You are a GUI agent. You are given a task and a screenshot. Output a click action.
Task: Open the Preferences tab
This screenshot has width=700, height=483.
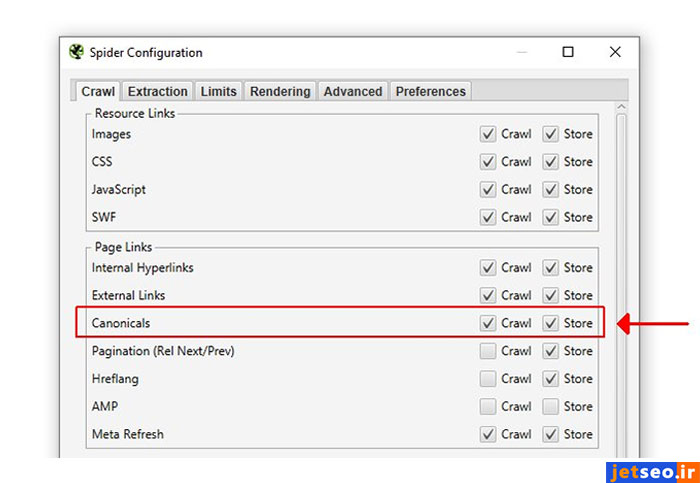(x=430, y=91)
